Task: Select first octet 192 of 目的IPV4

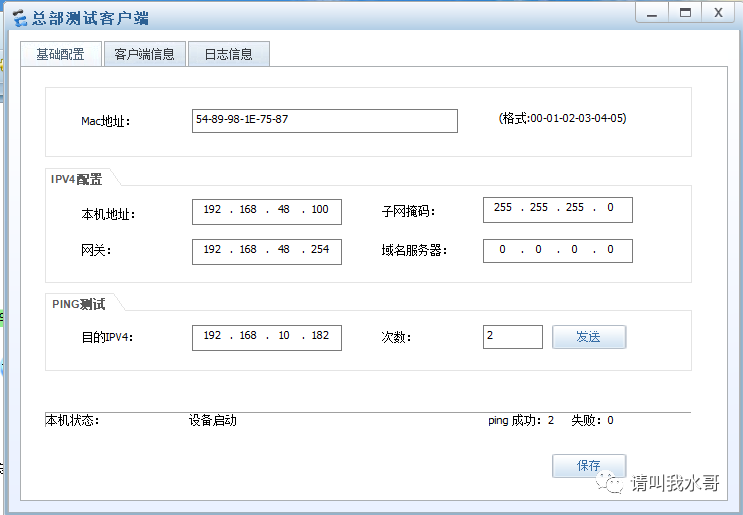Action: pos(212,335)
